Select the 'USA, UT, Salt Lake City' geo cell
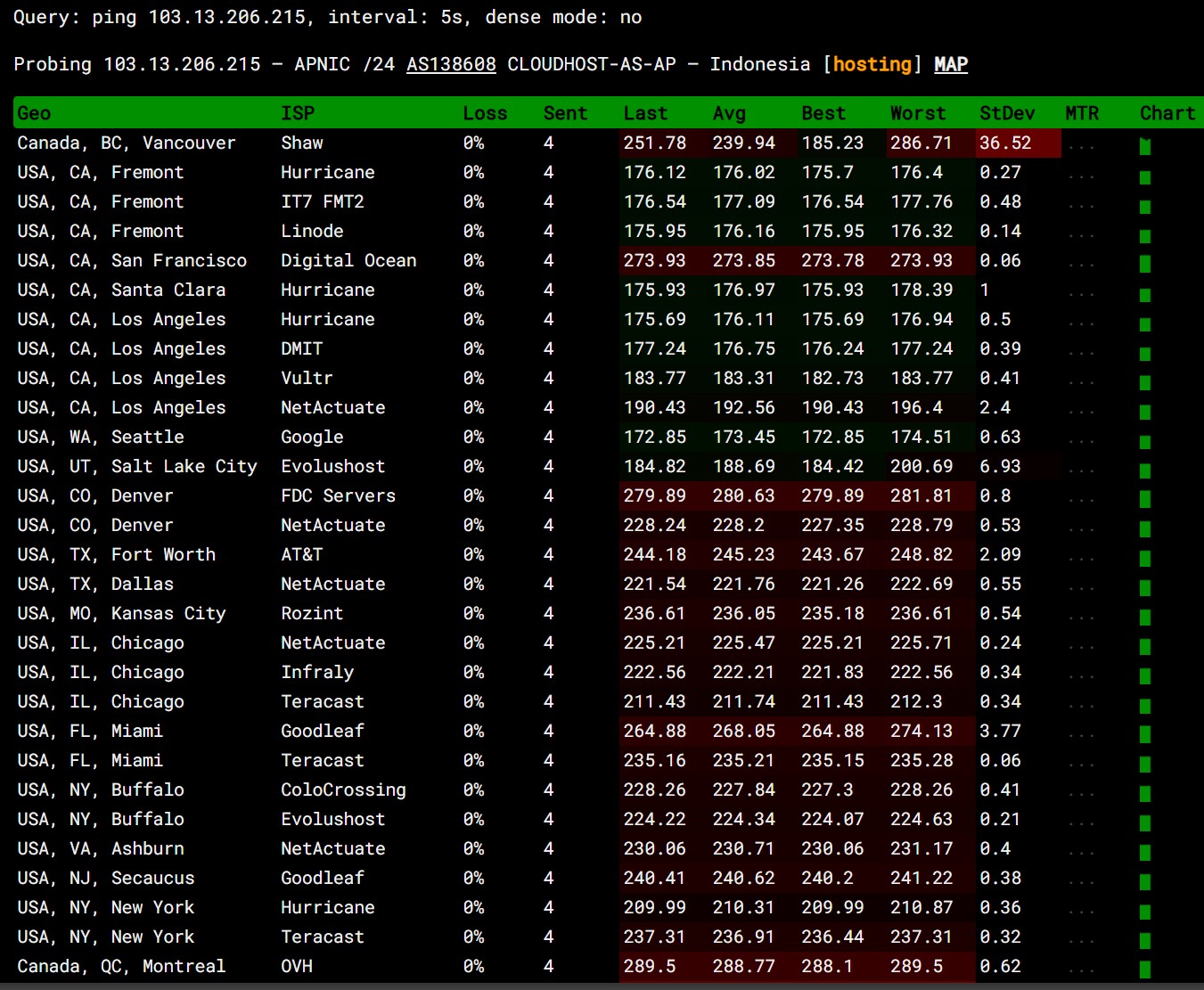This screenshot has width=1204, height=990. pos(137,467)
